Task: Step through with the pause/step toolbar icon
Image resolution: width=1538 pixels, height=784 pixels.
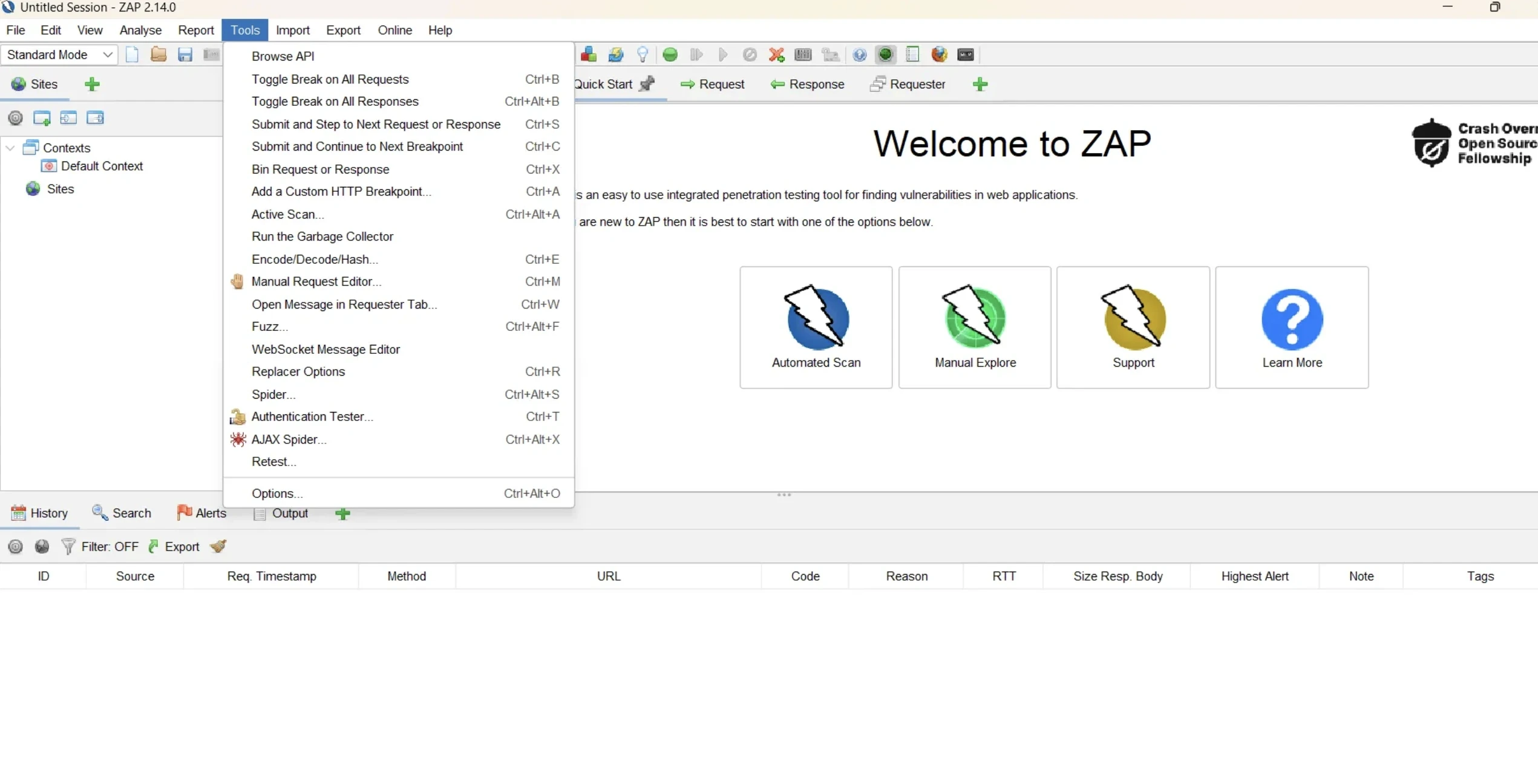Action: tap(696, 54)
